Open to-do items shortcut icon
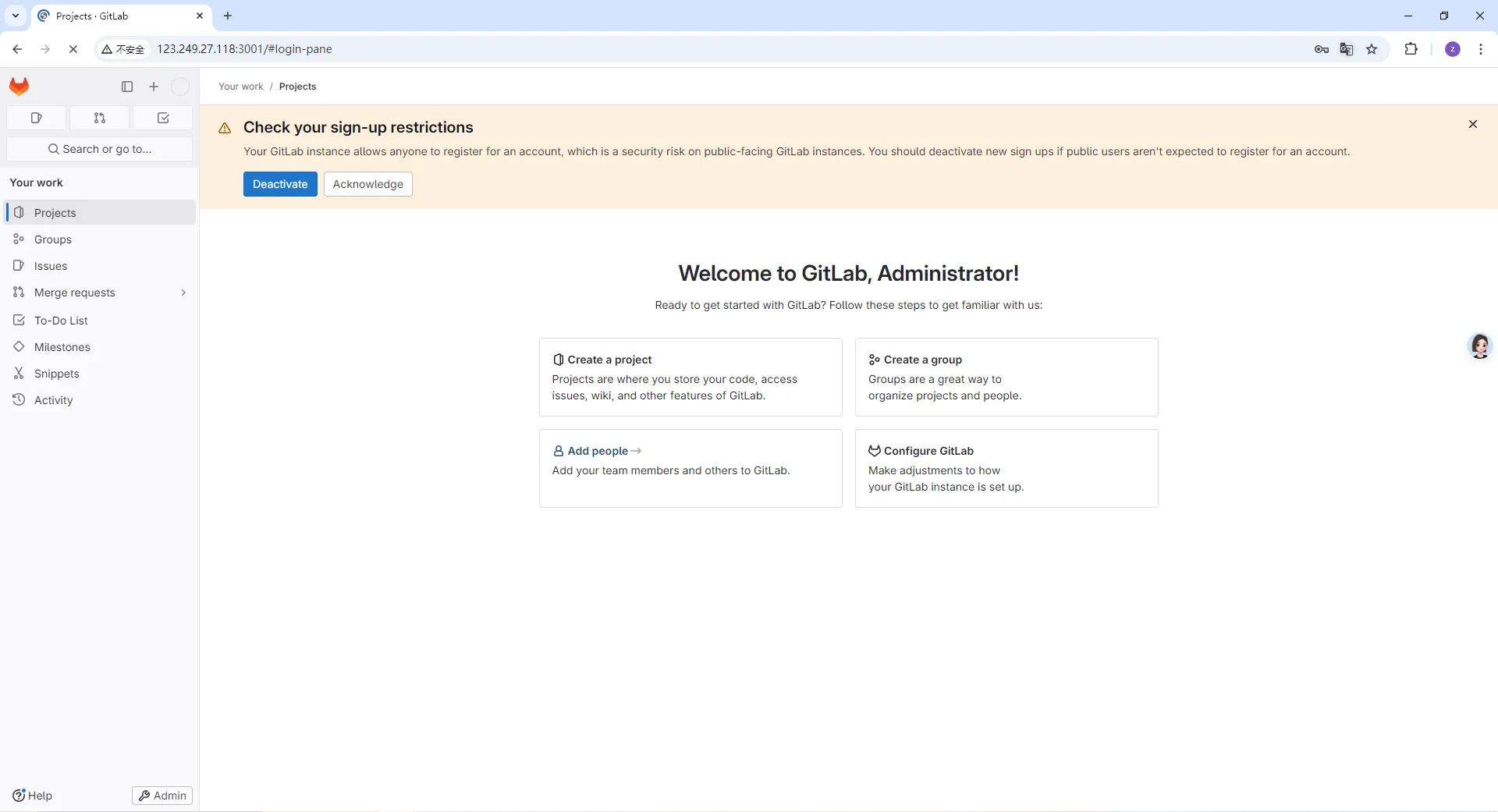Image resolution: width=1498 pixels, height=812 pixels. click(163, 118)
